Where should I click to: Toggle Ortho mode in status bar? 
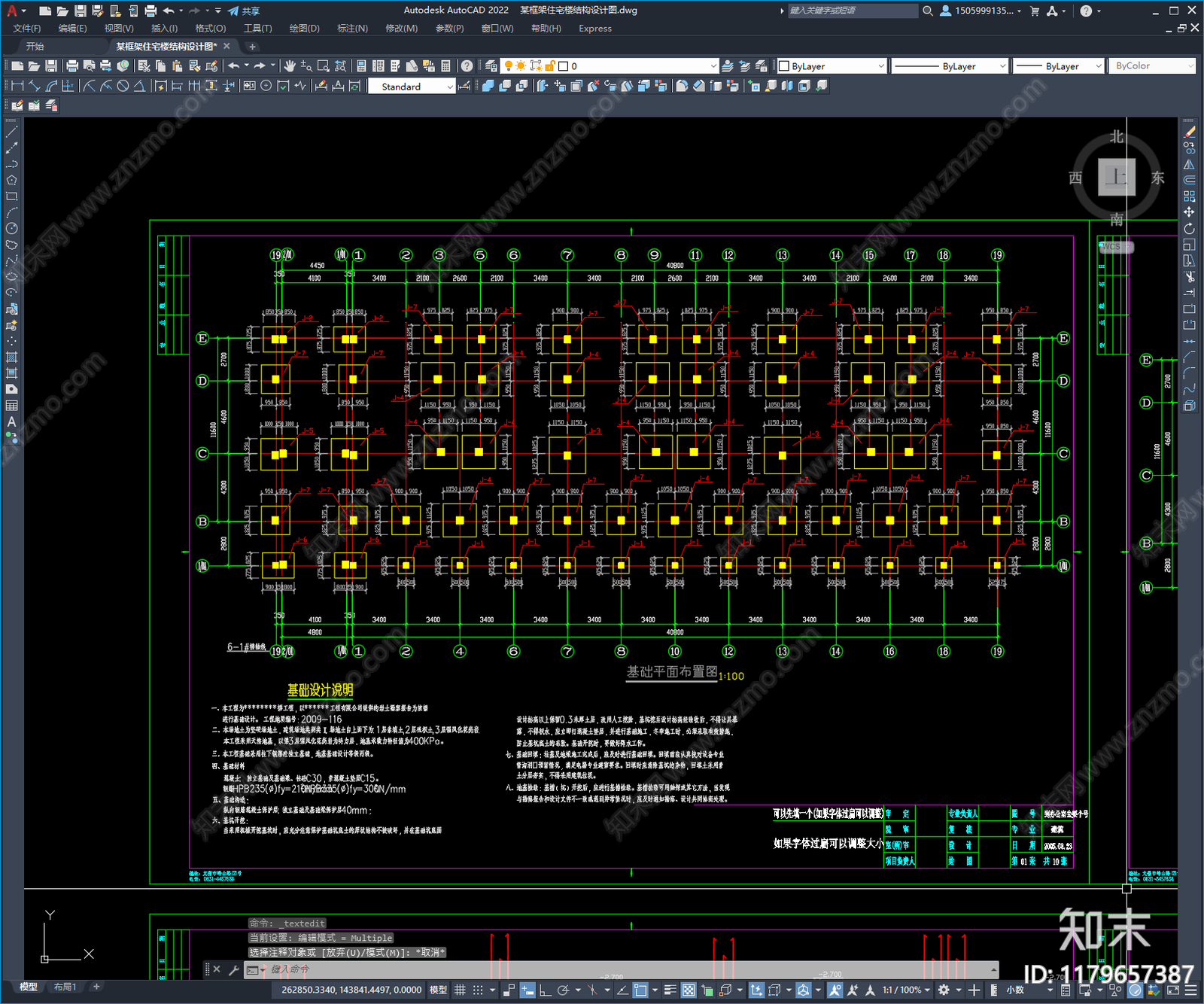click(x=546, y=990)
